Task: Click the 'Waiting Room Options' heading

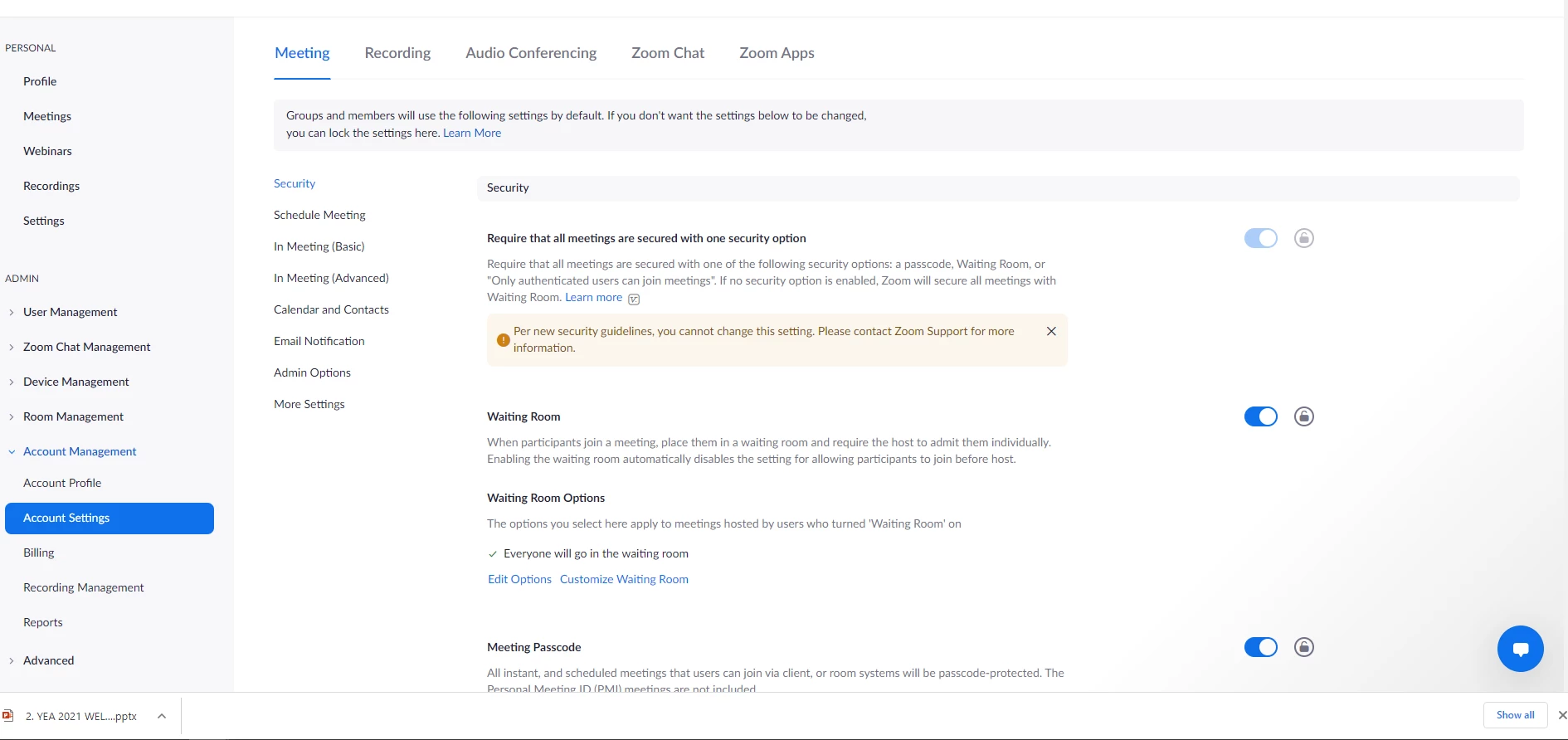Action: 546,498
